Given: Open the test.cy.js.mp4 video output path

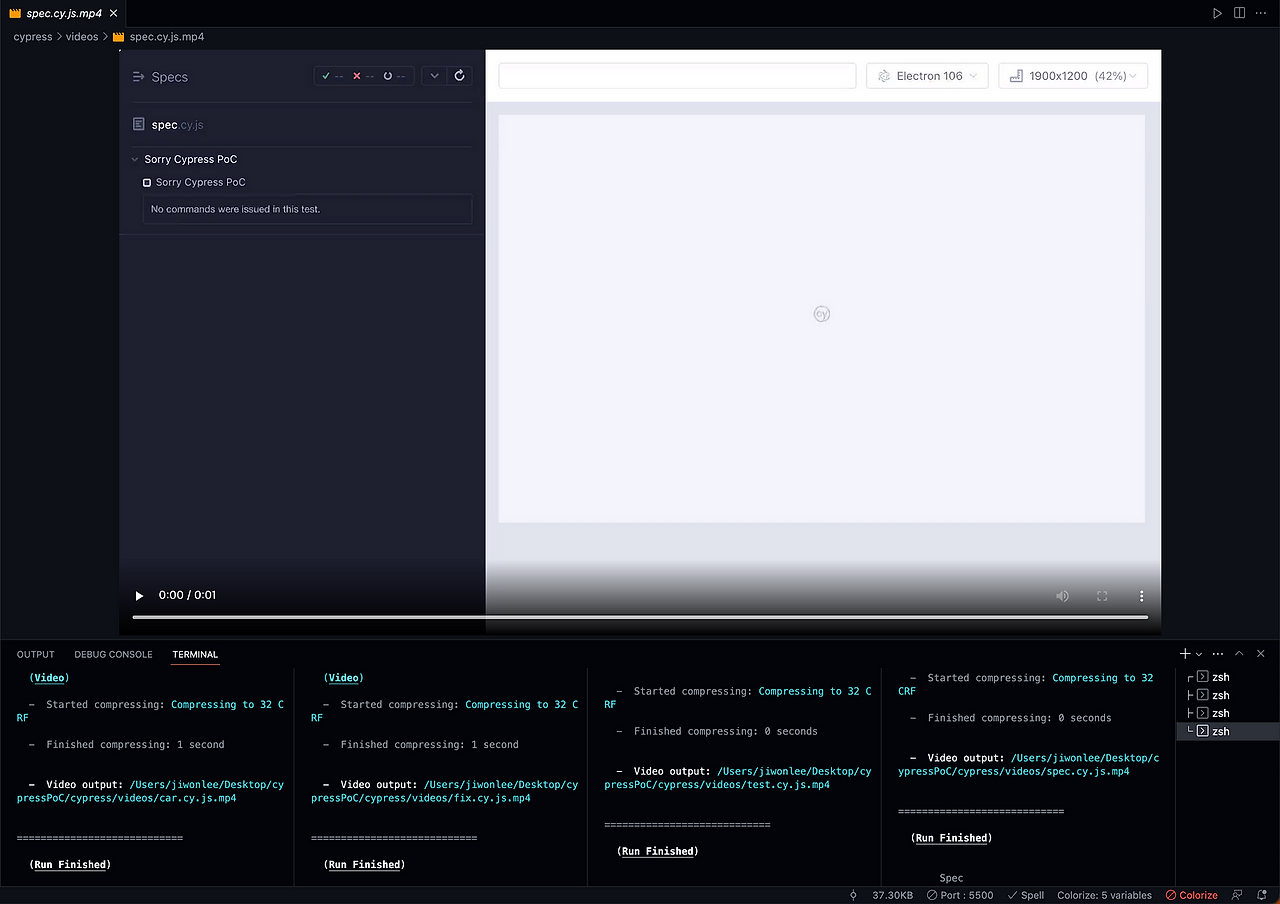Looking at the screenshot, I should coord(738,778).
